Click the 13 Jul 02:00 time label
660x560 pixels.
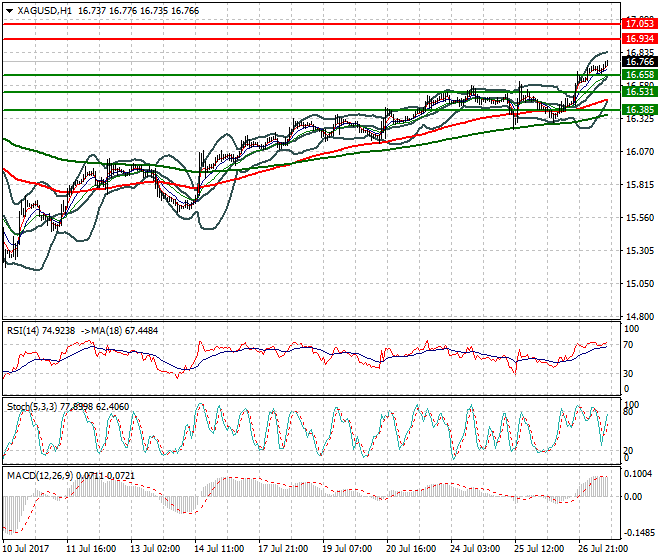click(x=155, y=549)
